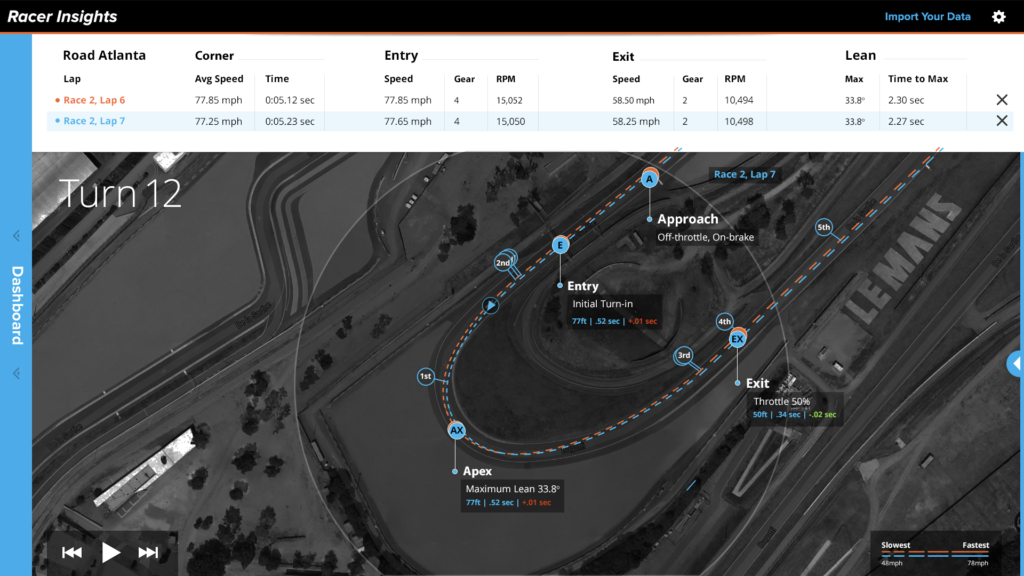This screenshot has width=1024, height=576.
Task: Select Race 2, Lap 6 row label
Action: coord(94,100)
